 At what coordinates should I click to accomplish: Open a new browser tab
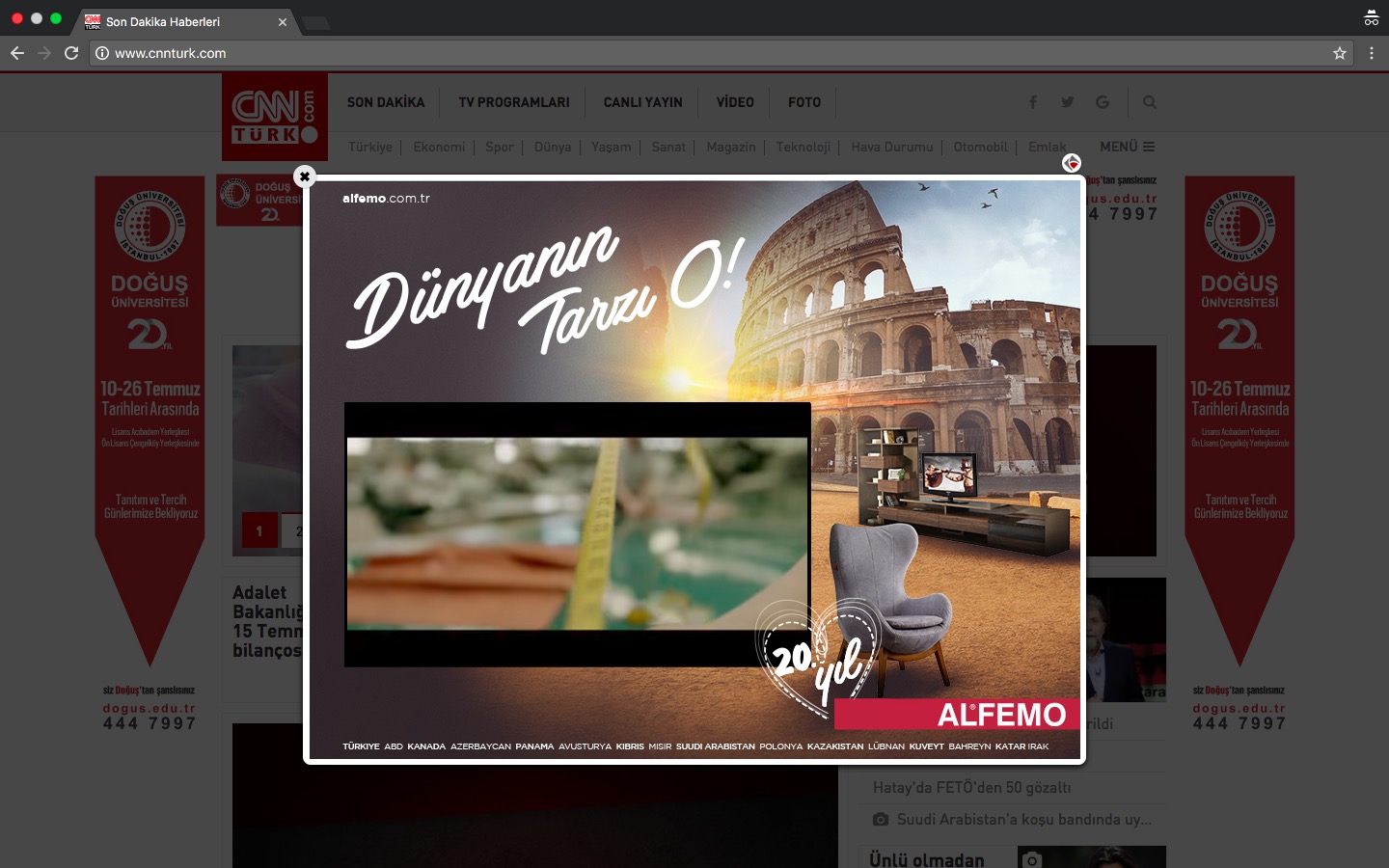pyautogui.click(x=315, y=22)
